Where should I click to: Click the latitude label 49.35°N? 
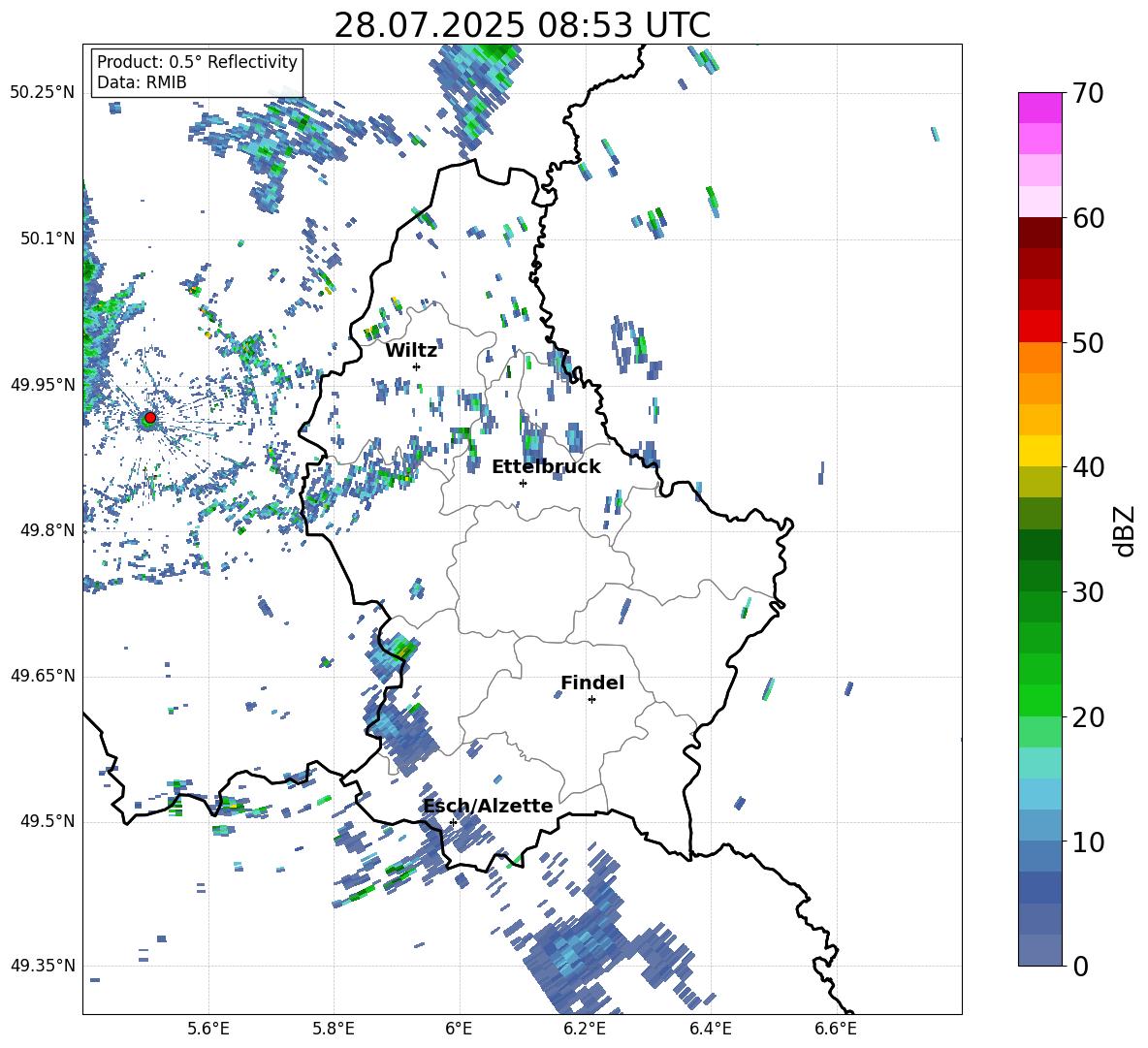click(x=43, y=966)
